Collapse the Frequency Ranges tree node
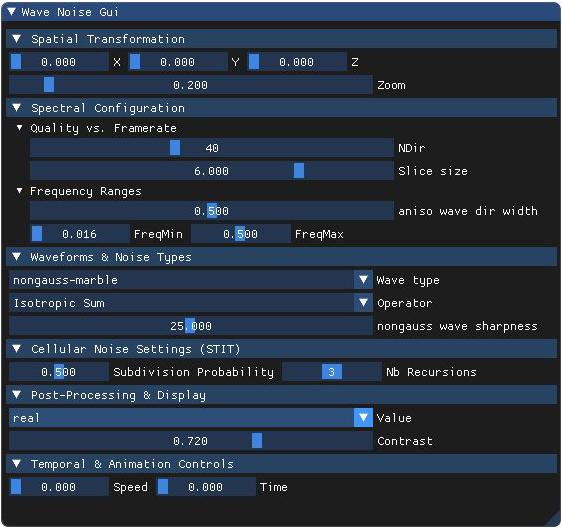562x528 pixels. click(19, 191)
